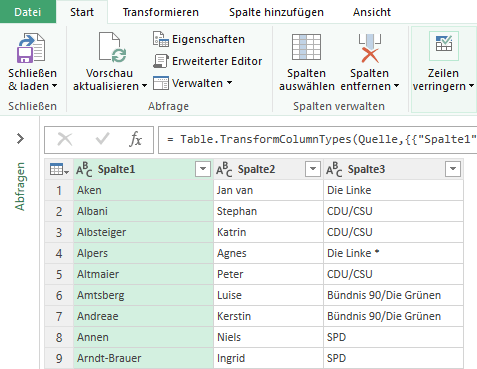Click the Spalten entfernen icon

370,48
